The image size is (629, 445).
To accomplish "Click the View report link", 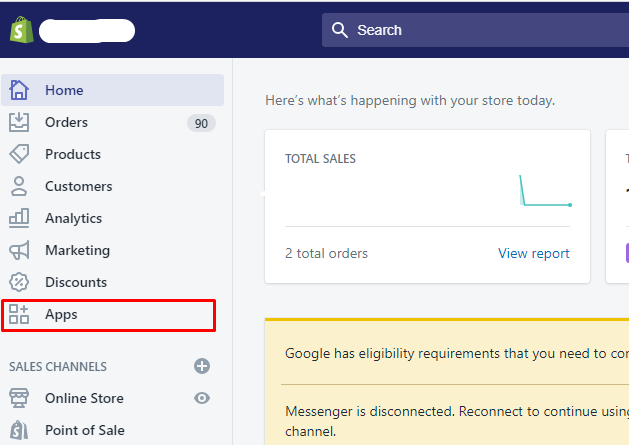I will pos(534,253).
